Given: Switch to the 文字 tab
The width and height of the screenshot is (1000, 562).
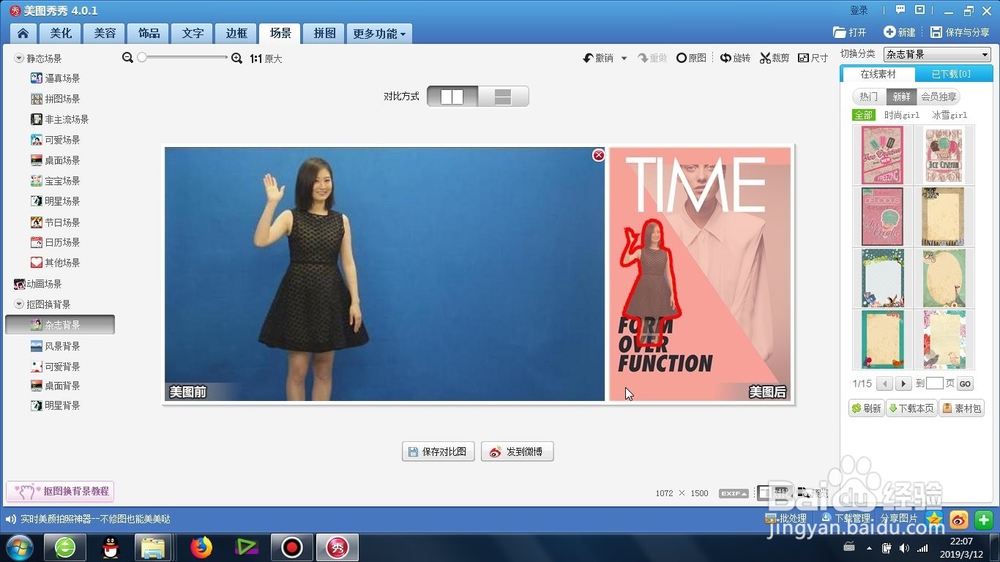Looking at the screenshot, I should 193,33.
